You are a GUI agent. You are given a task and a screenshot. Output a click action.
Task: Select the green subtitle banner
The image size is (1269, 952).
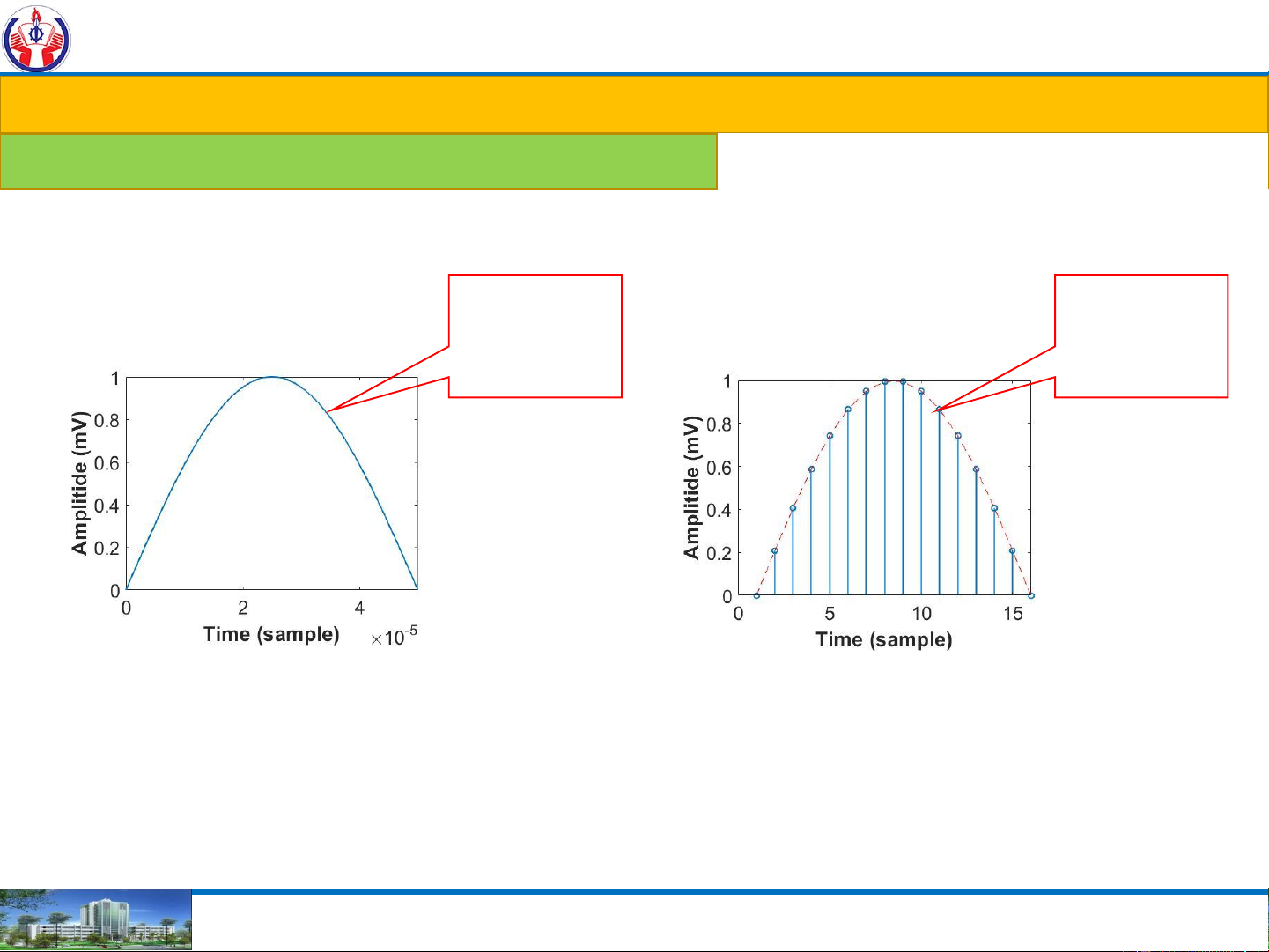click(x=358, y=161)
